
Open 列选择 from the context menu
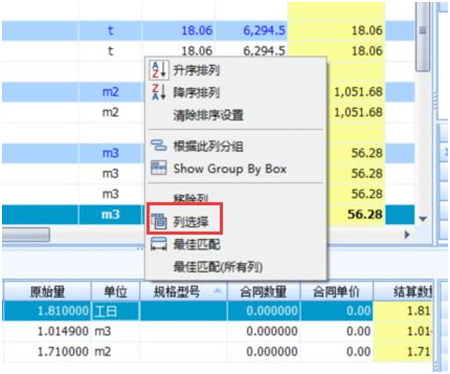click(x=191, y=222)
